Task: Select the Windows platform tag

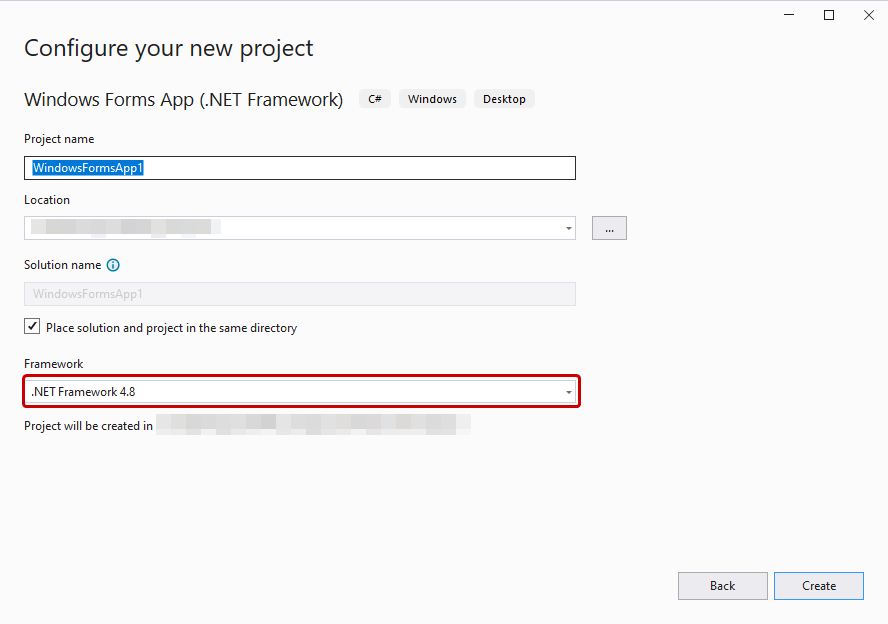Action: point(432,99)
